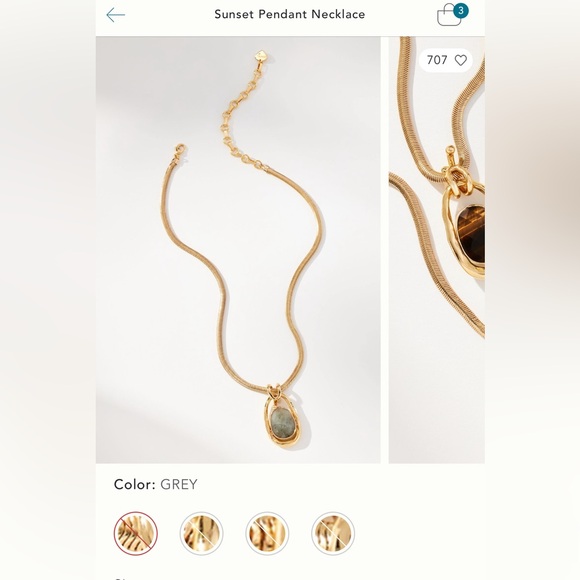Choose the second color swatch

coord(202,533)
